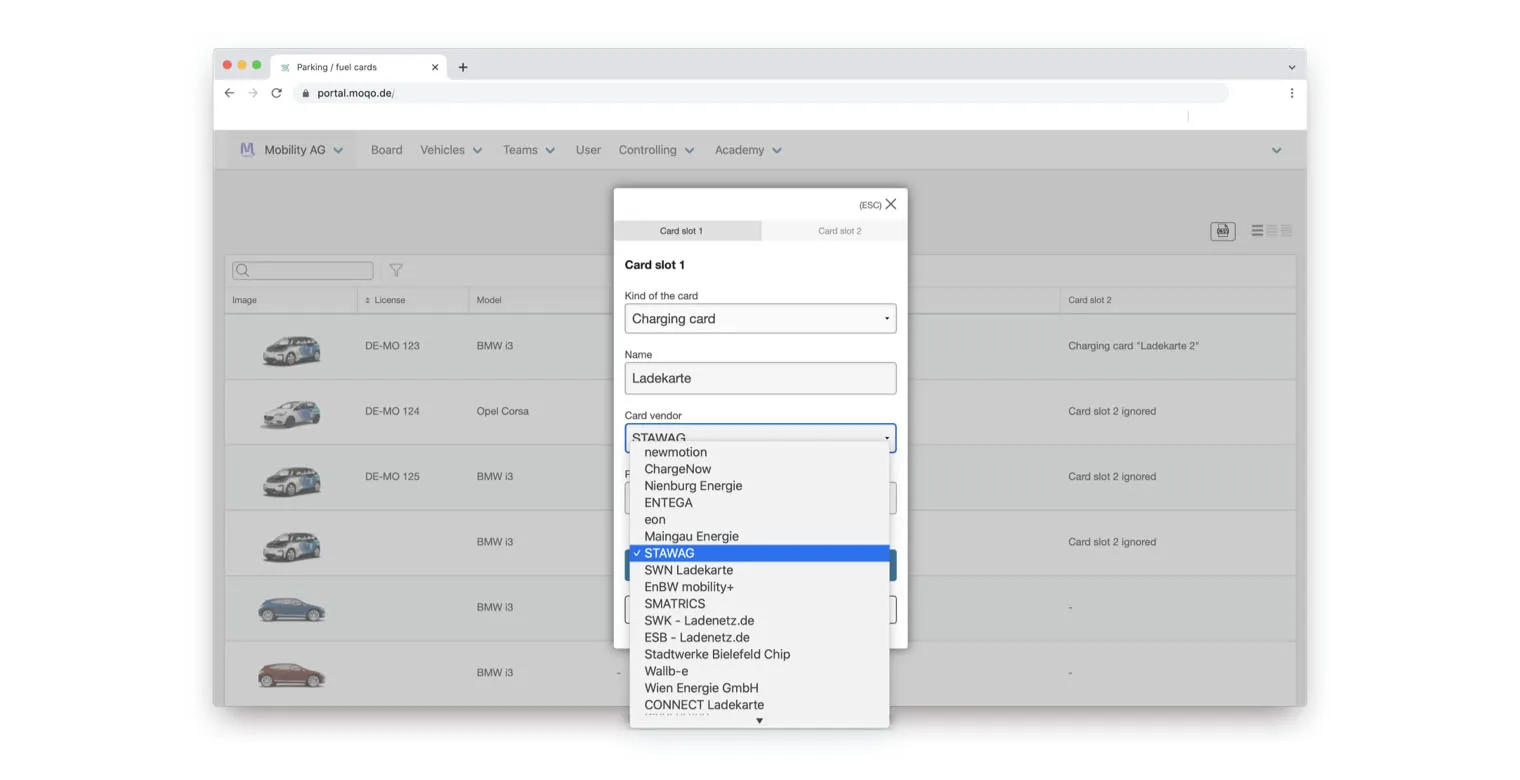
Task: Click browser back arrow
Action: click(x=229, y=93)
